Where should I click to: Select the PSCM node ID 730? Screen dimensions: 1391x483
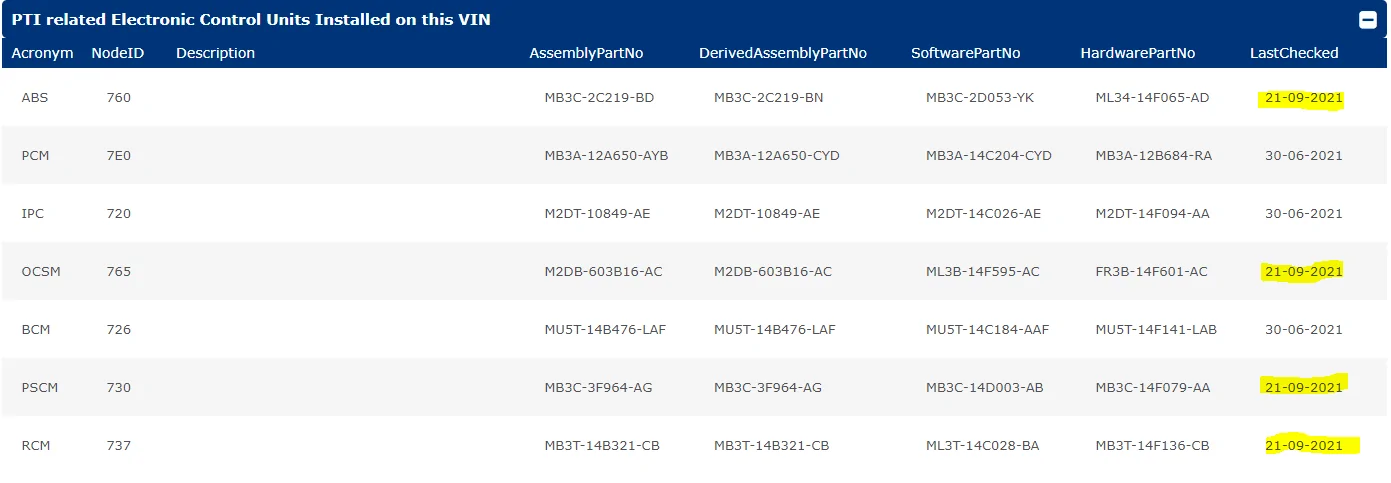119,388
